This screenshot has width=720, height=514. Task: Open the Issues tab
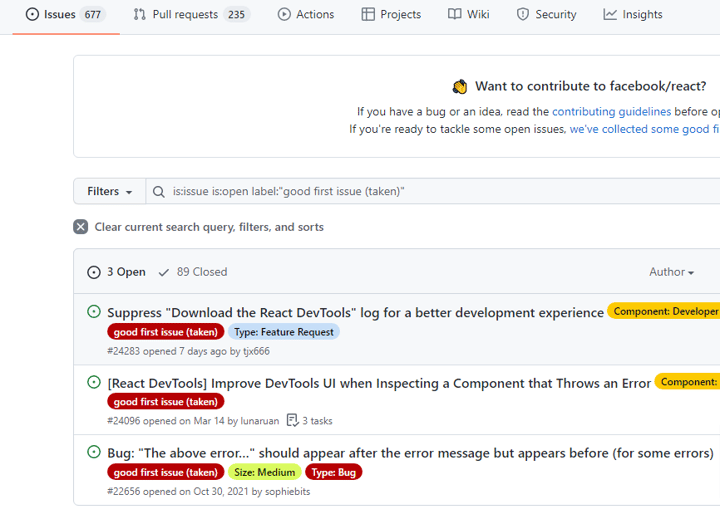(66, 15)
